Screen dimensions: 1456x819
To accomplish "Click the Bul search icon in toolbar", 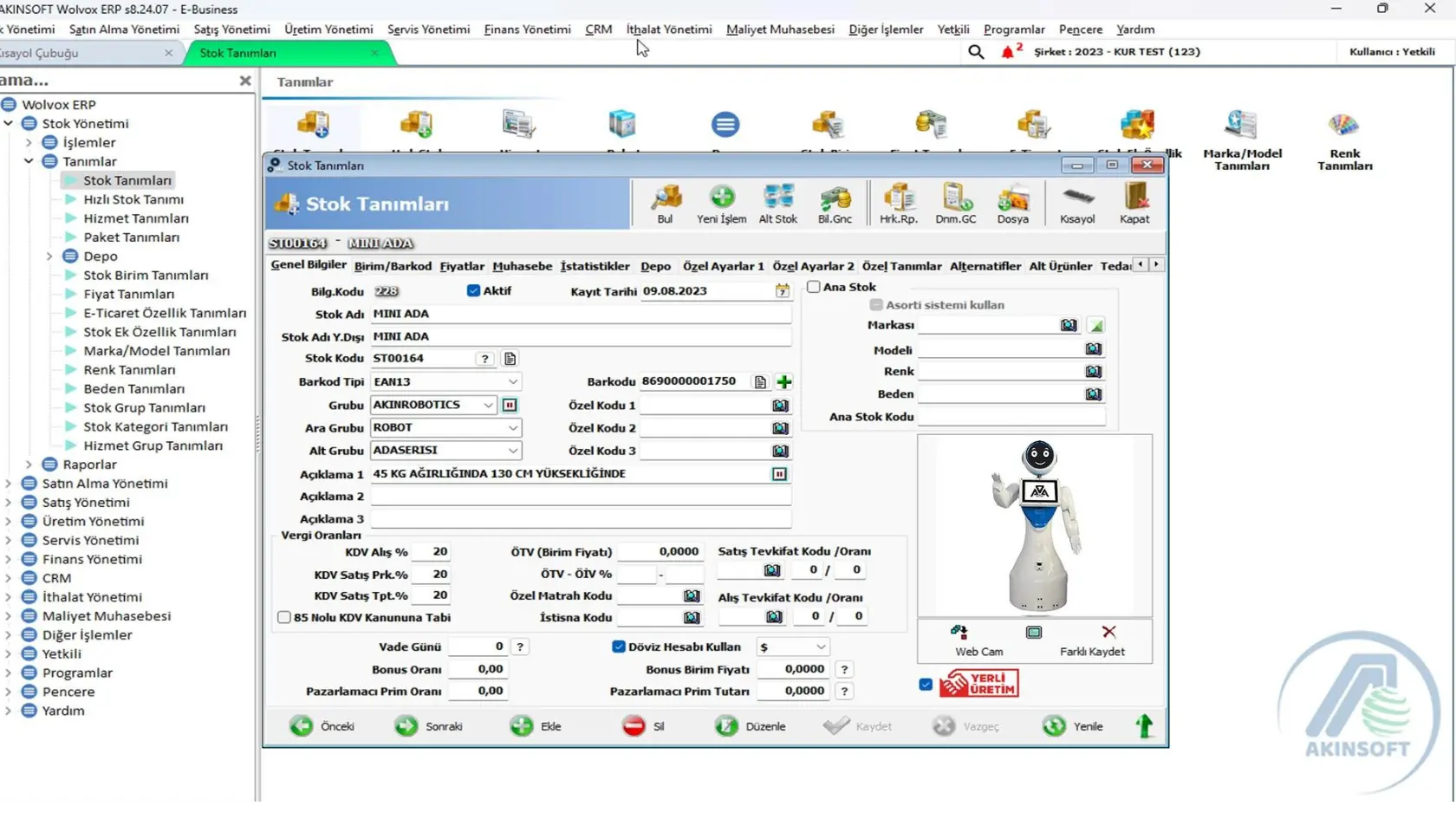I will (x=666, y=204).
